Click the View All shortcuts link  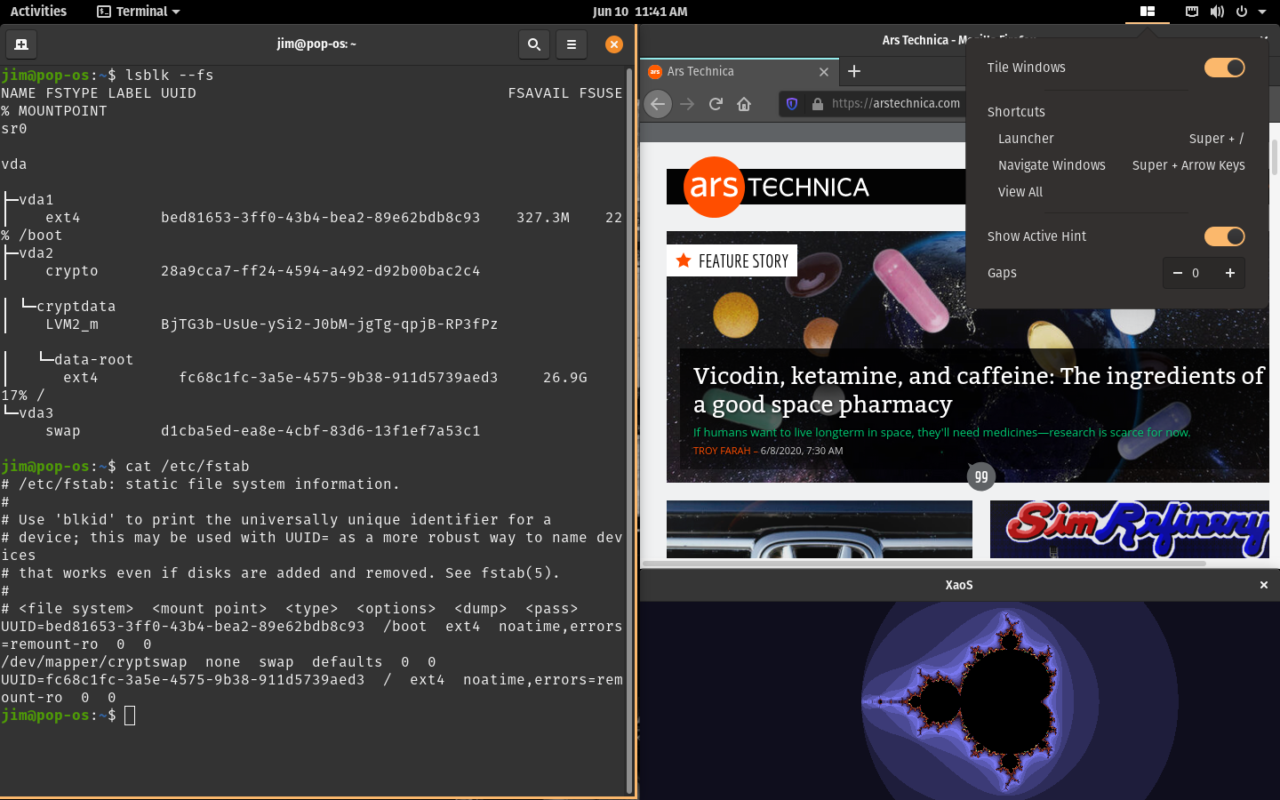(x=1020, y=191)
